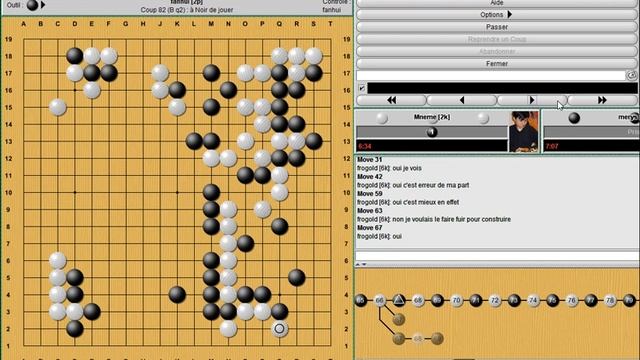The width and height of the screenshot is (640, 360).
Task: Click the Fermer button
Action: pyautogui.click(x=496, y=64)
